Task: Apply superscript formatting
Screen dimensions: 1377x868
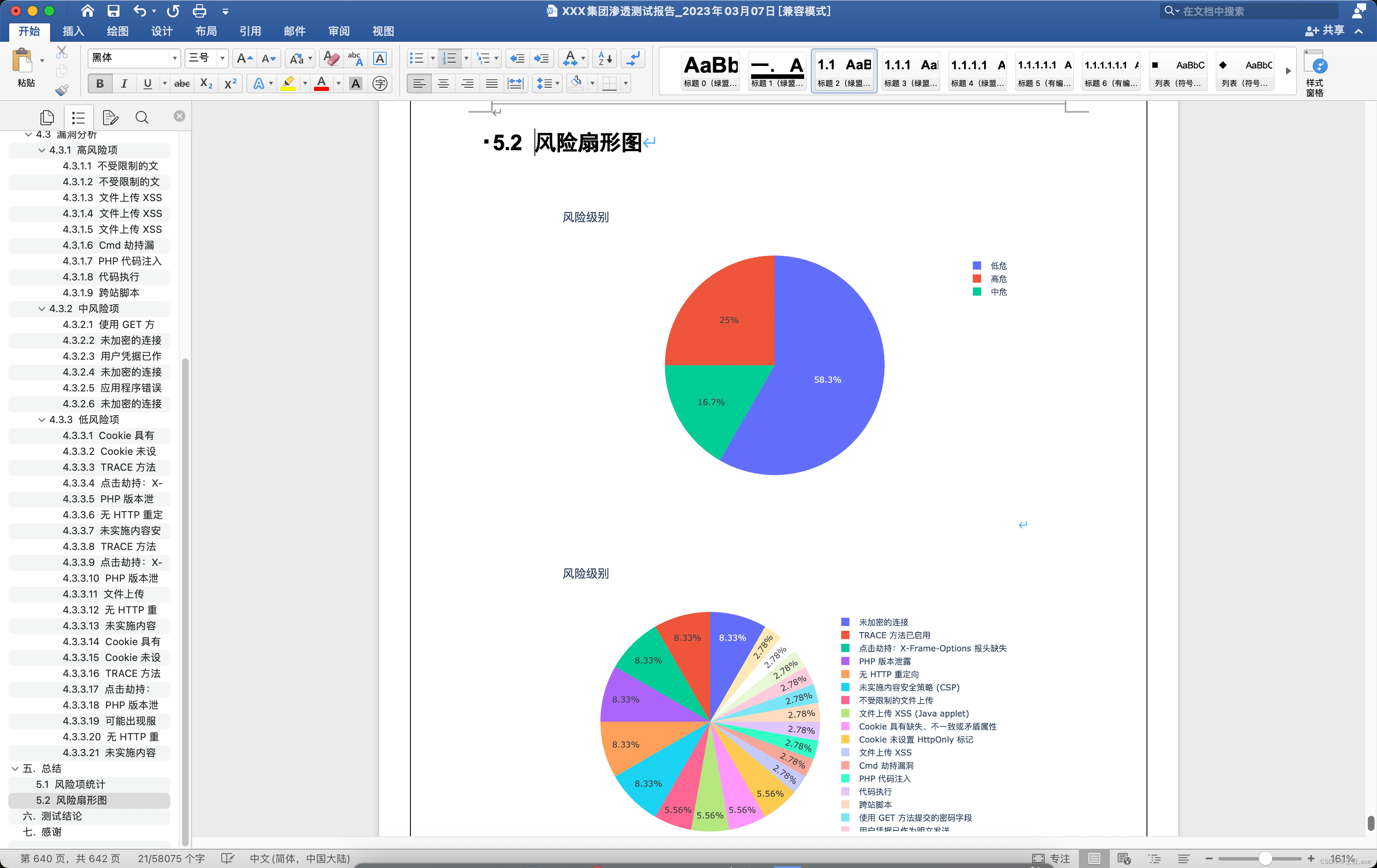Action: point(230,84)
